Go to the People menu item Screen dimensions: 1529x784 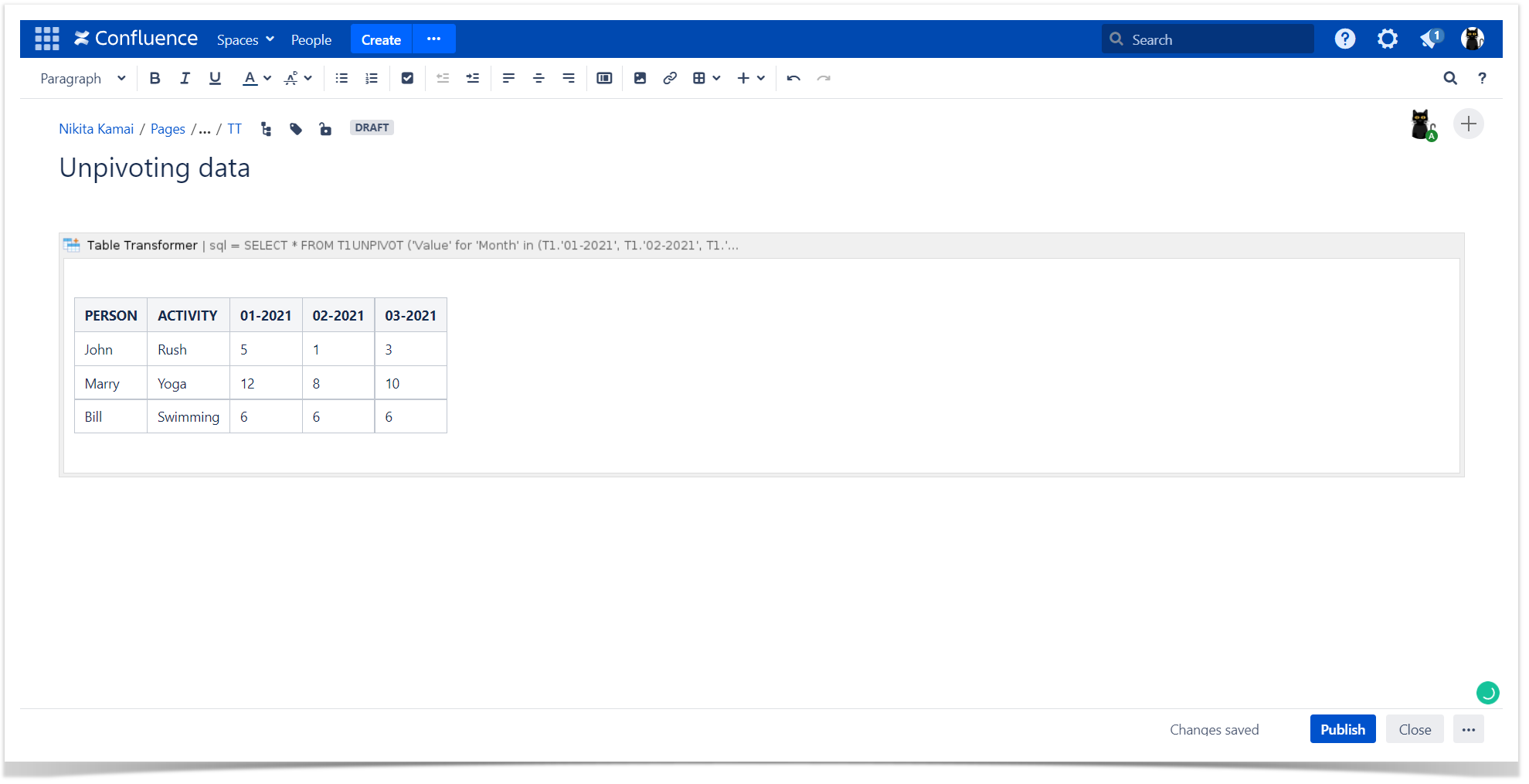click(x=311, y=39)
